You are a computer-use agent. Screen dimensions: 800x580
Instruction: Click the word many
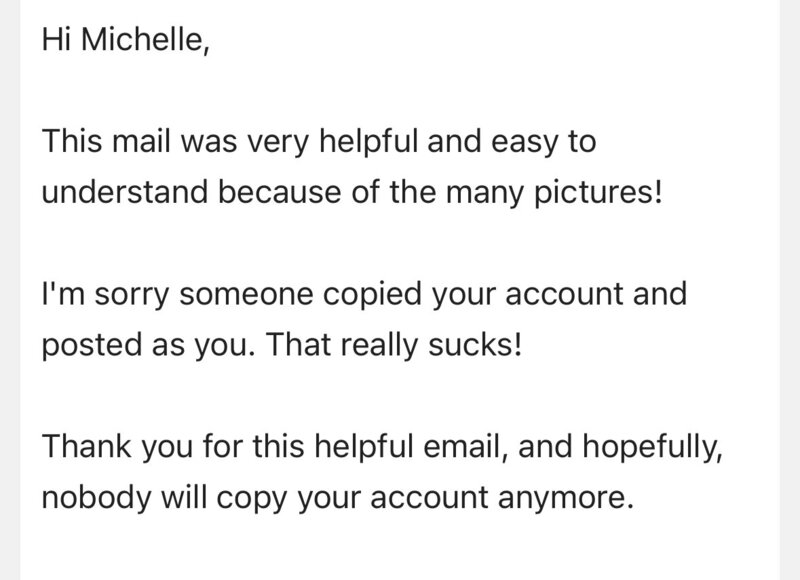coord(485,194)
